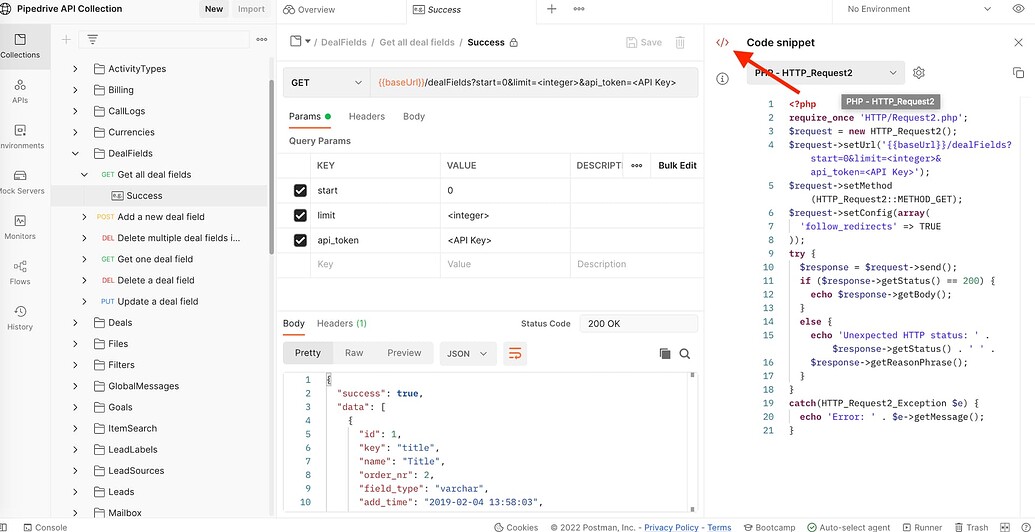Copy the code snippet to the clipboard
The width and height of the screenshot is (1035, 532).
pos(1018,73)
